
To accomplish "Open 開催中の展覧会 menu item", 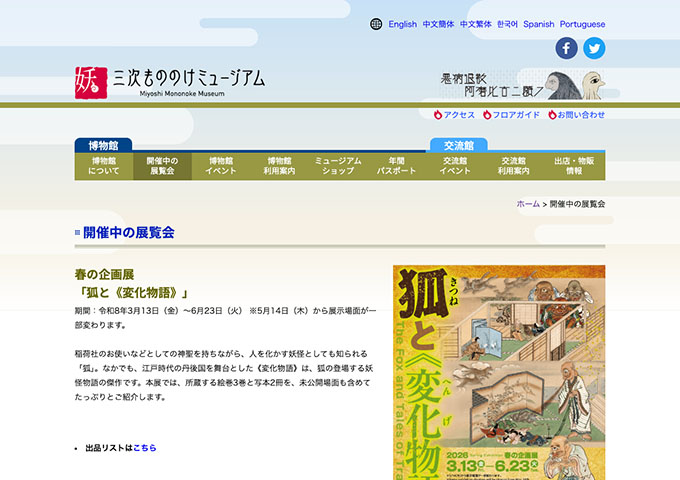I will point(162,166).
